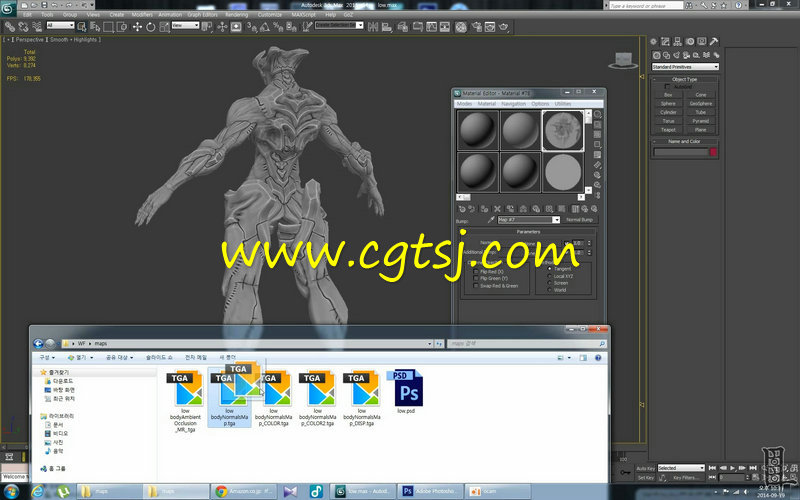Click the Align tool in main toolbar
800x500 pixels.
(387, 27)
